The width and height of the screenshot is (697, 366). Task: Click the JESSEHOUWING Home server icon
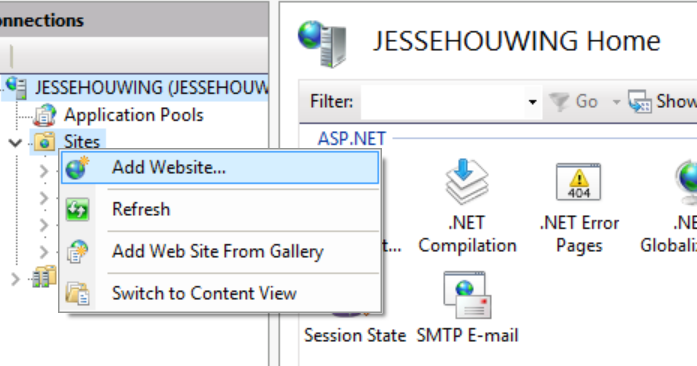click(322, 44)
